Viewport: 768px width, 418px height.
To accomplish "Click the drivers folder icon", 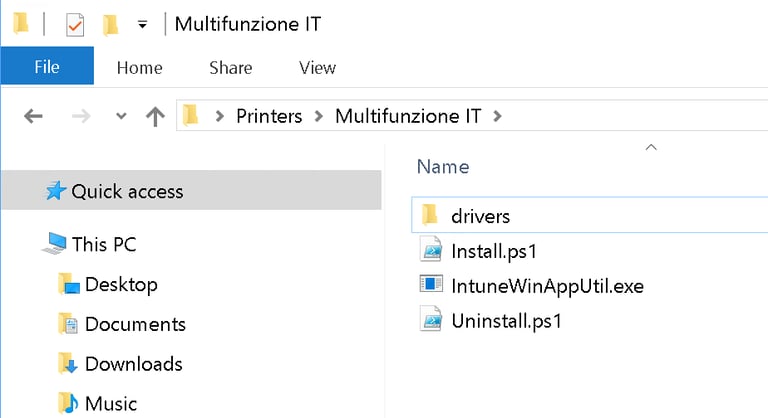I will [x=430, y=215].
